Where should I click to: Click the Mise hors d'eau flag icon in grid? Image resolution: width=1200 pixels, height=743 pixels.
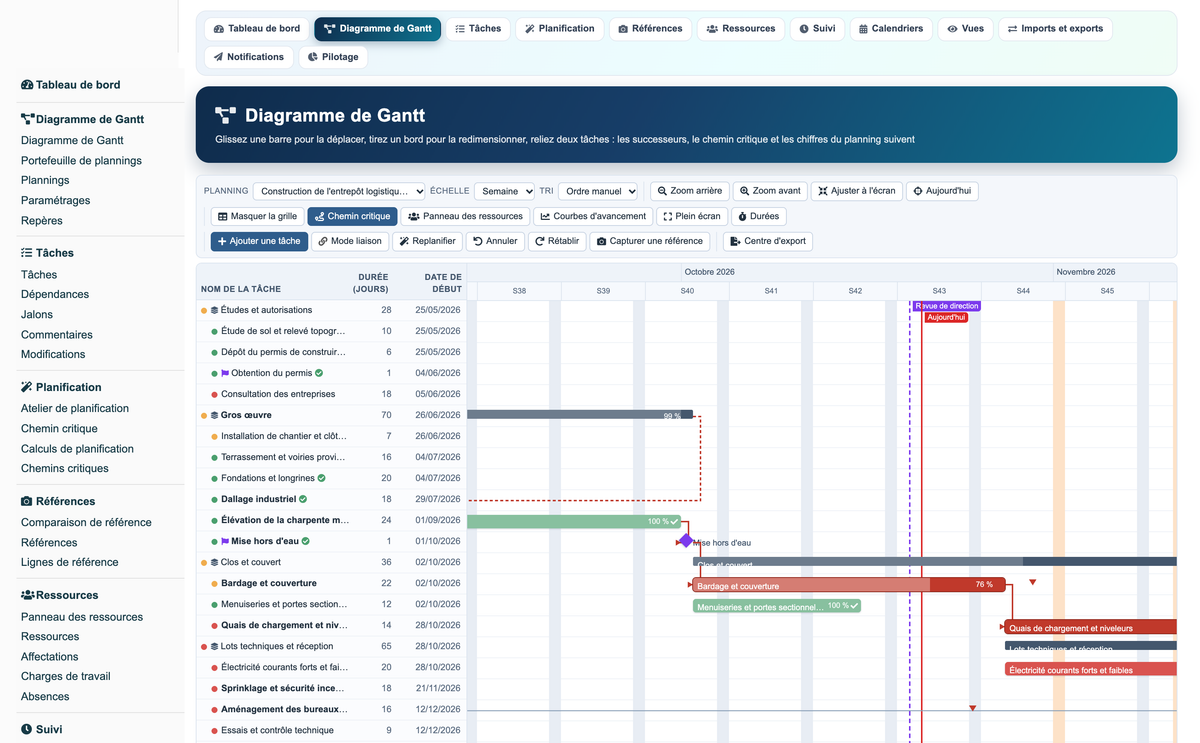click(x=225, y=541)
